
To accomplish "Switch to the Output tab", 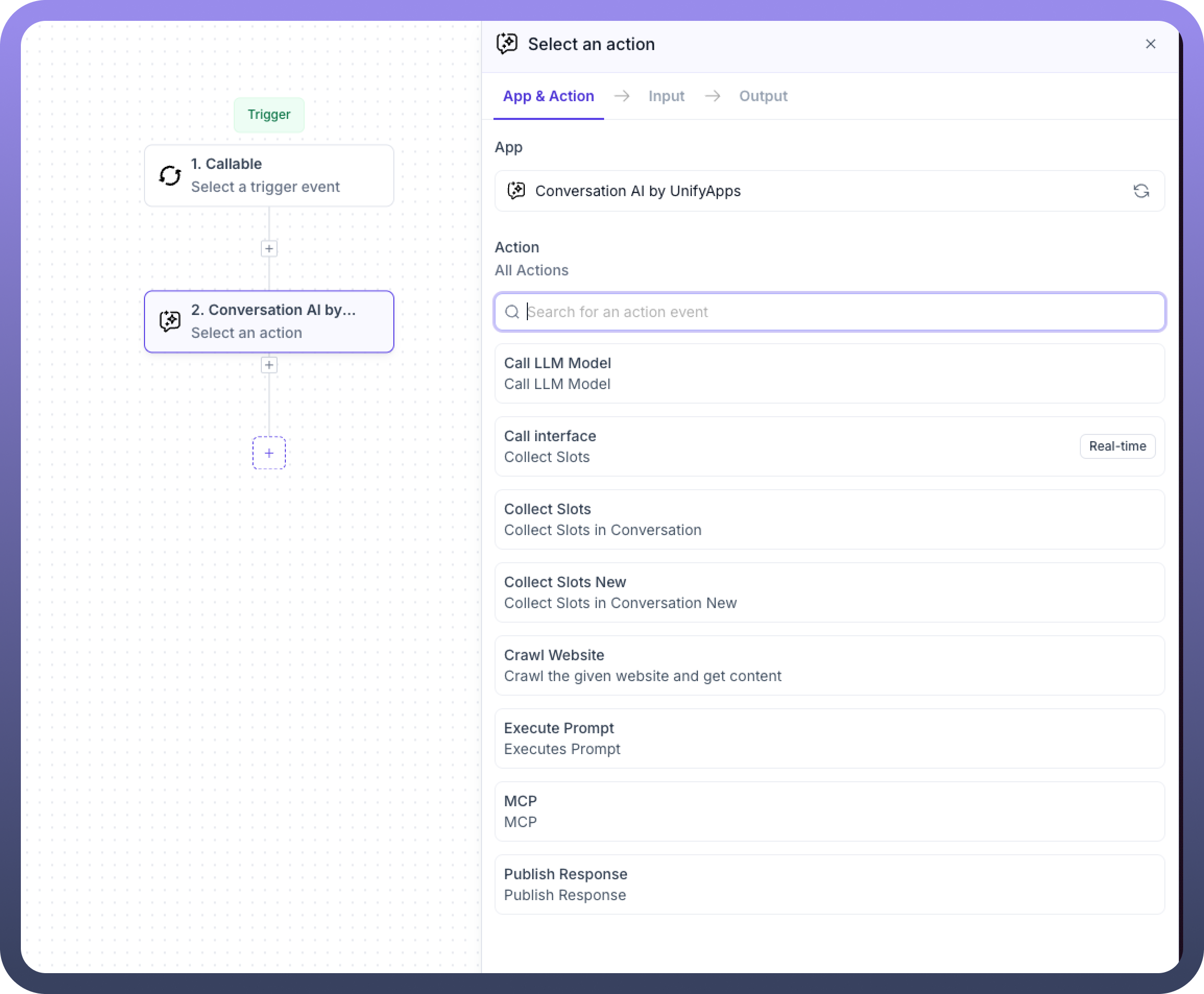I will pos(762,96).
